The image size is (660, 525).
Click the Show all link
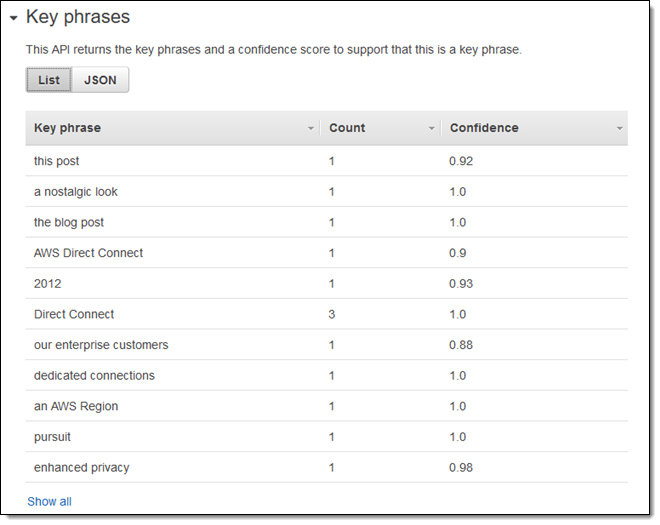[49, 501]
